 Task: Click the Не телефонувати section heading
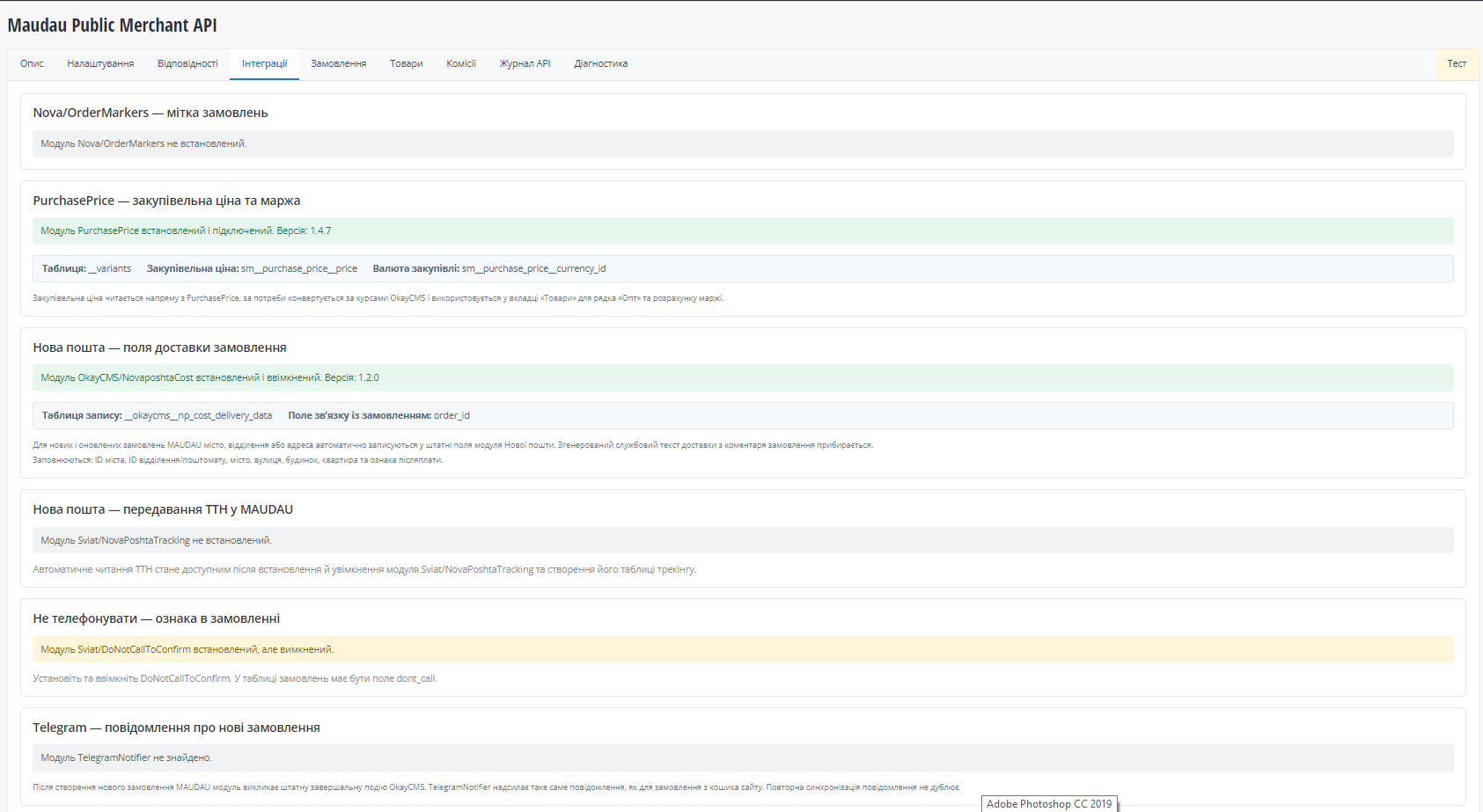pyautogui.click(x=157, y=618)
